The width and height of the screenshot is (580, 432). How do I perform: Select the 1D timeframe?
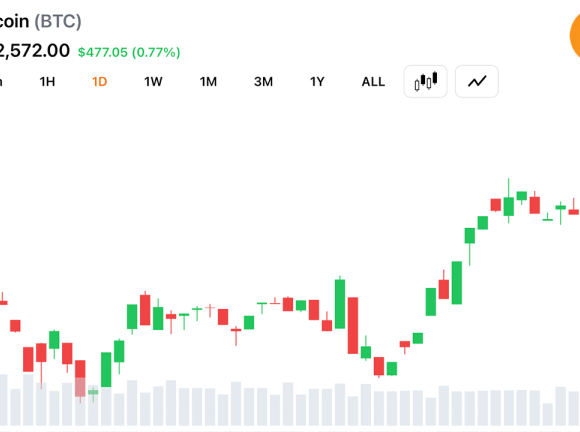(100, 82)
